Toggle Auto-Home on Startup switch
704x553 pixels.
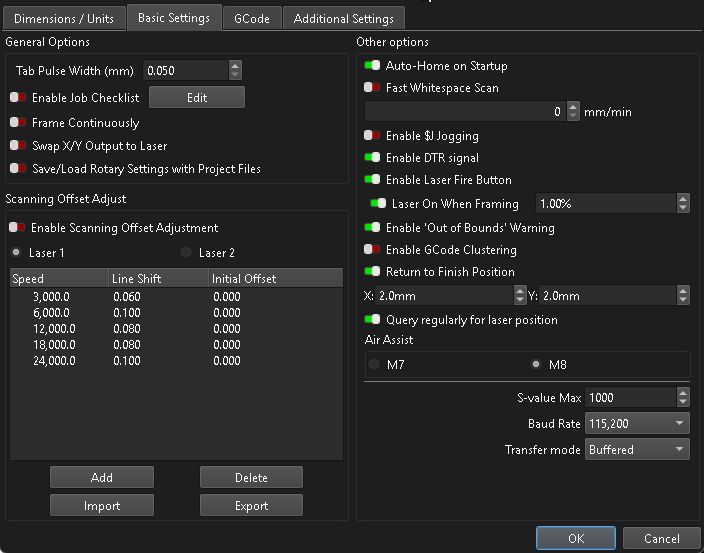coord(372,66)
